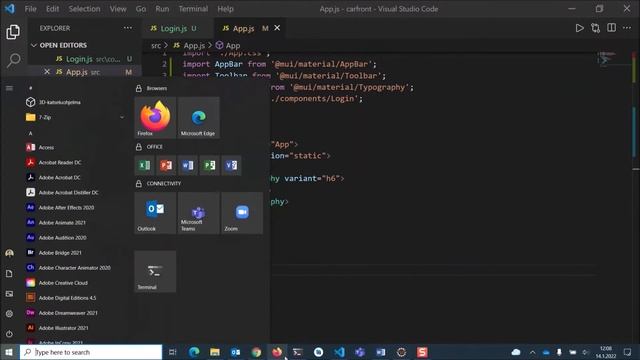The width and height of the screenshot is (640, 360).
Task: Launch Word from the Office tiles
Action: click(x=188, y=165)
